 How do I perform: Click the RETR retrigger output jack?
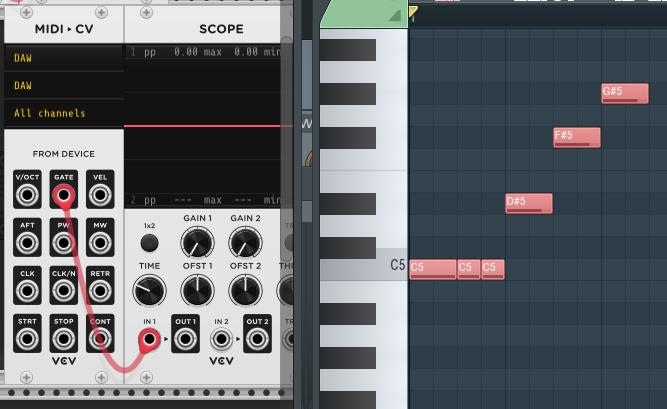pos(99,288)
